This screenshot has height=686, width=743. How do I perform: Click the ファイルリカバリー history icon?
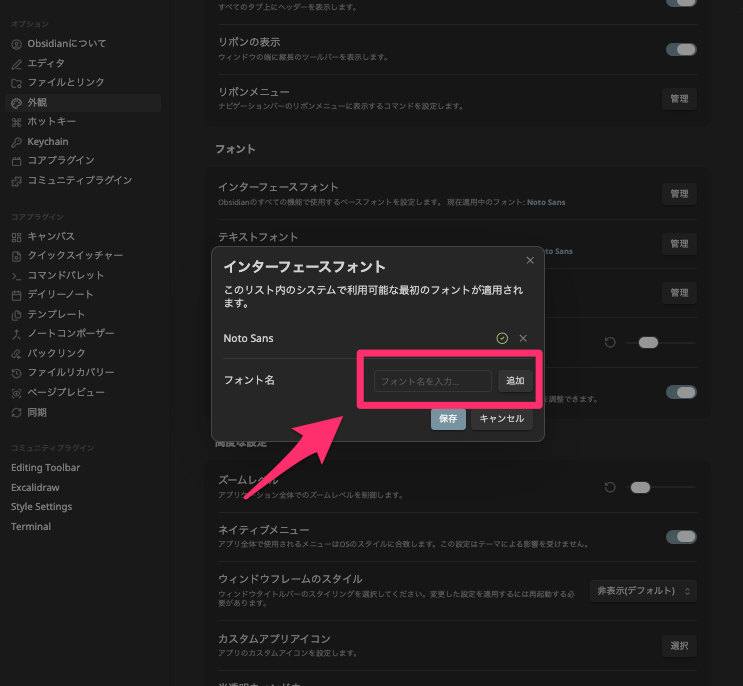pos(17,373)
